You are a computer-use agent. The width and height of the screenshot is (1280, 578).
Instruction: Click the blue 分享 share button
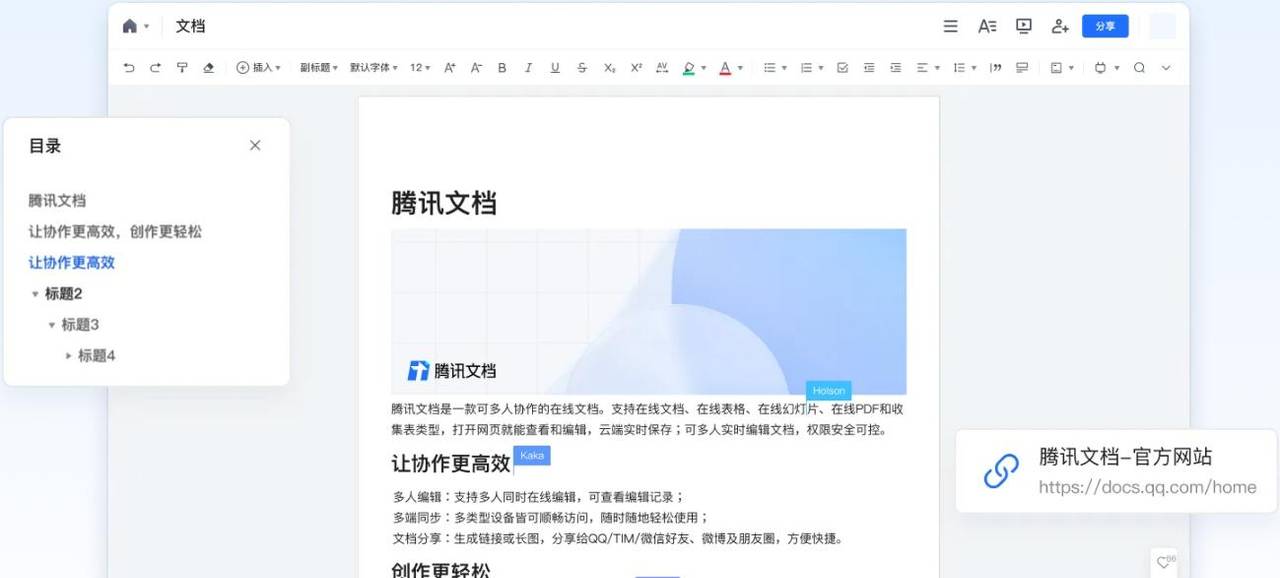(x=1105, y=26)
